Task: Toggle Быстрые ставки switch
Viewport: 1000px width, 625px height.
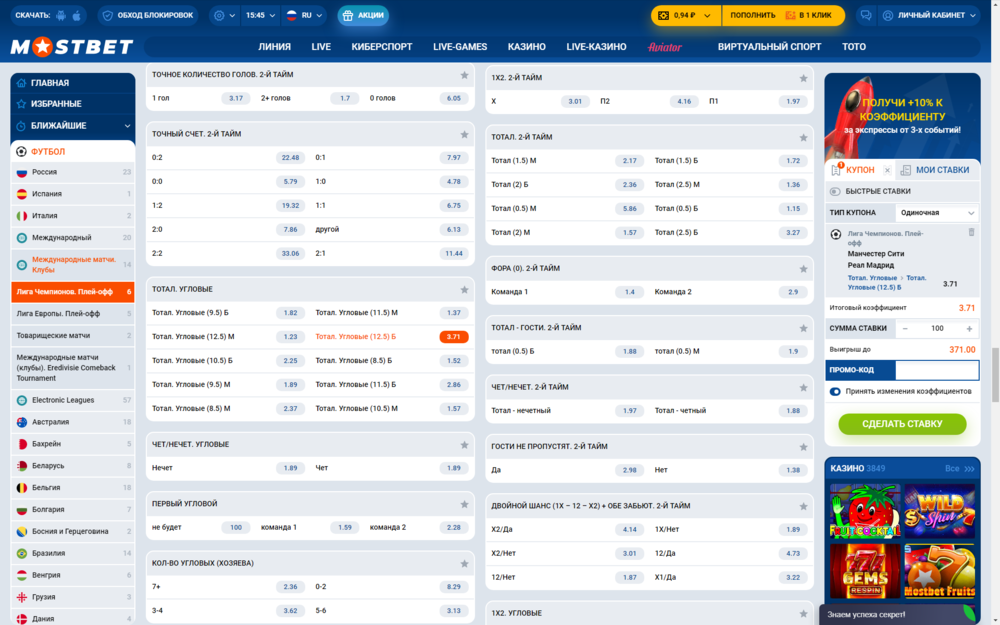Action: 835,191
